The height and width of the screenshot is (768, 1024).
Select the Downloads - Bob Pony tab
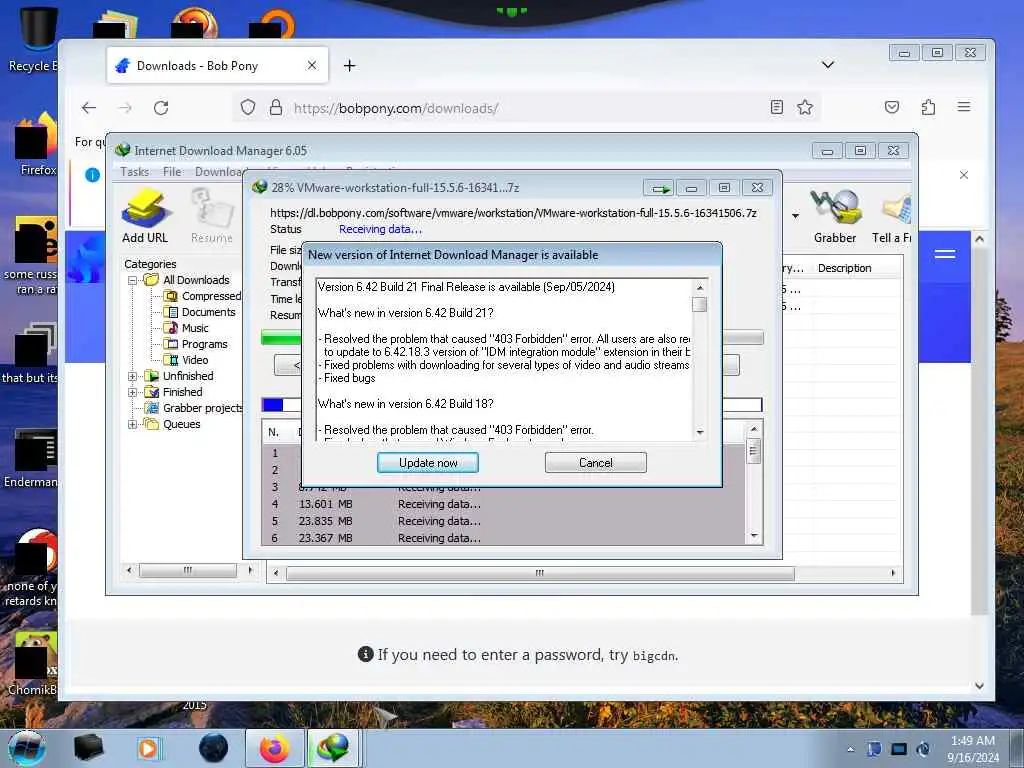217,65
